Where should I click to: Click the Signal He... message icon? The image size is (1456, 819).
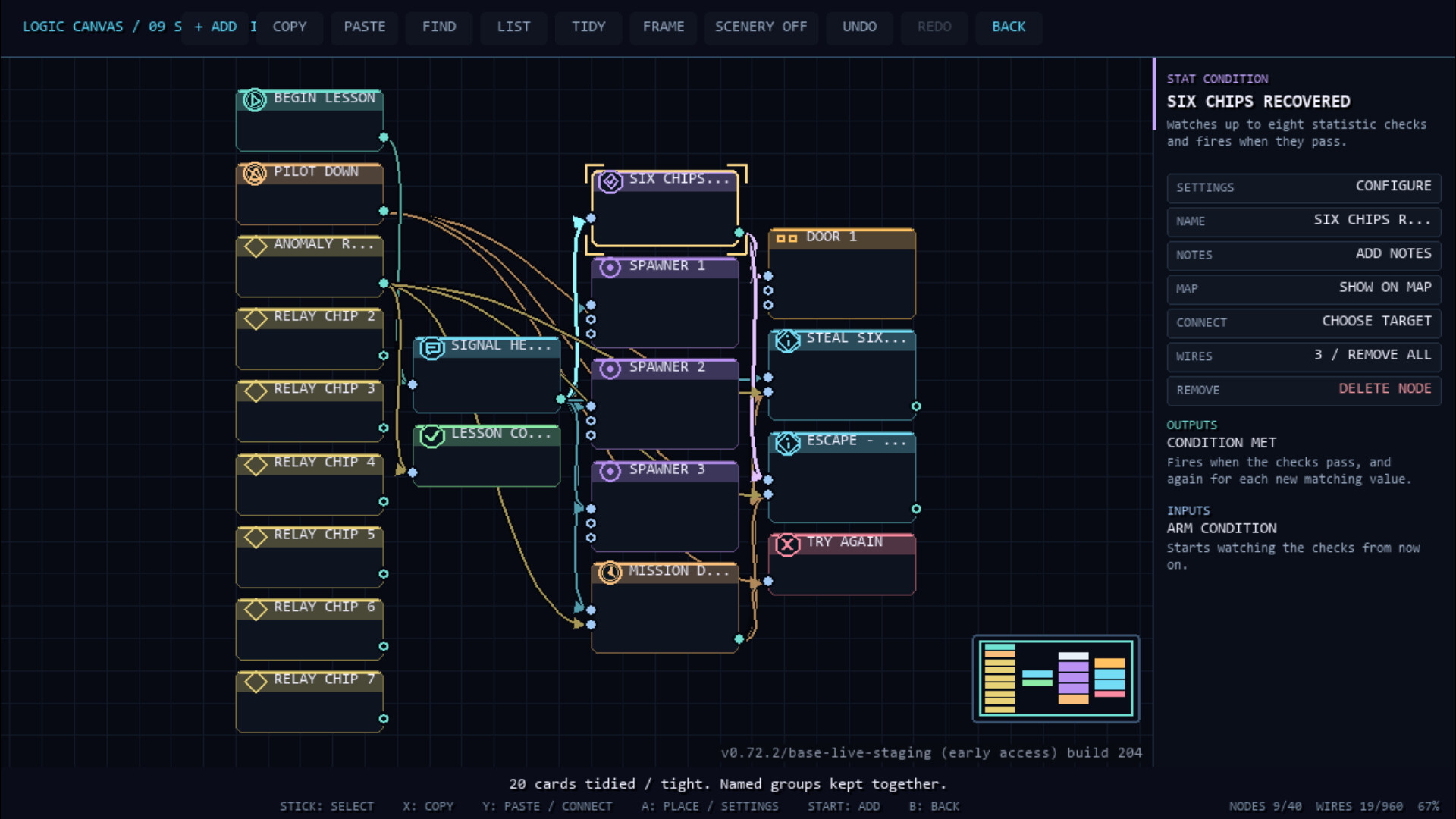[432, 348]
